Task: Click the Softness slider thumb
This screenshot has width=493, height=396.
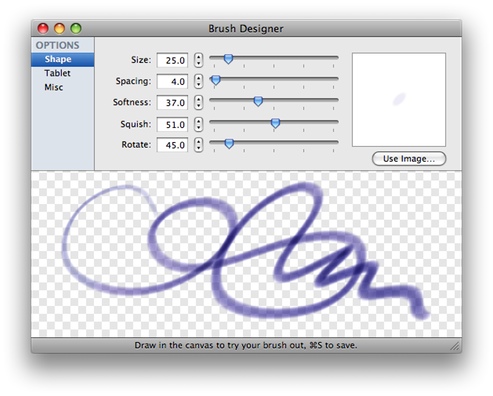Action: tap(258, 101)
